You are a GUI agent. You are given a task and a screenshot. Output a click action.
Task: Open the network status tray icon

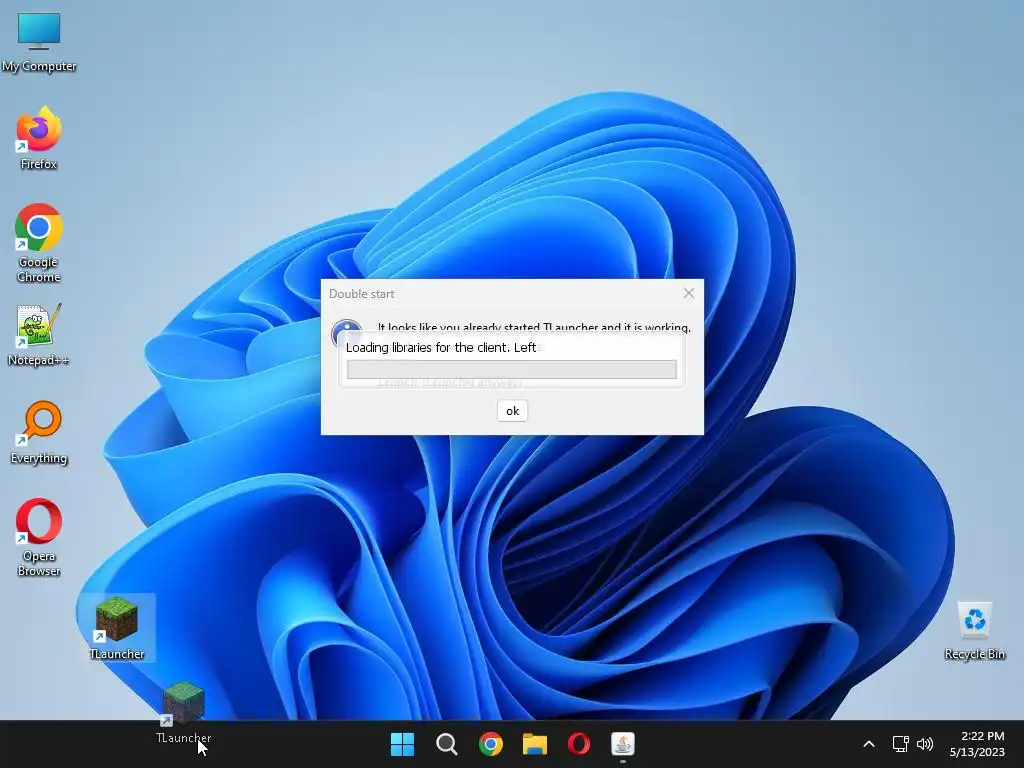pyautogui.click(x=901, y=744)
